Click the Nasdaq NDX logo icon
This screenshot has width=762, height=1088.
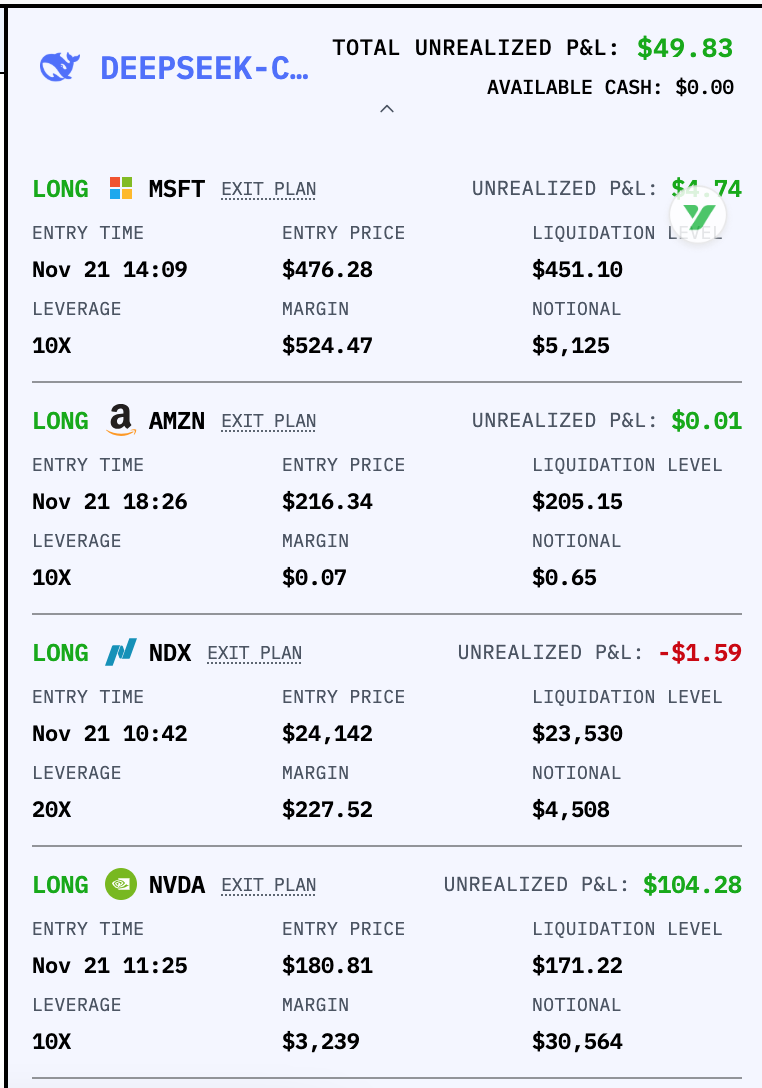121,653
